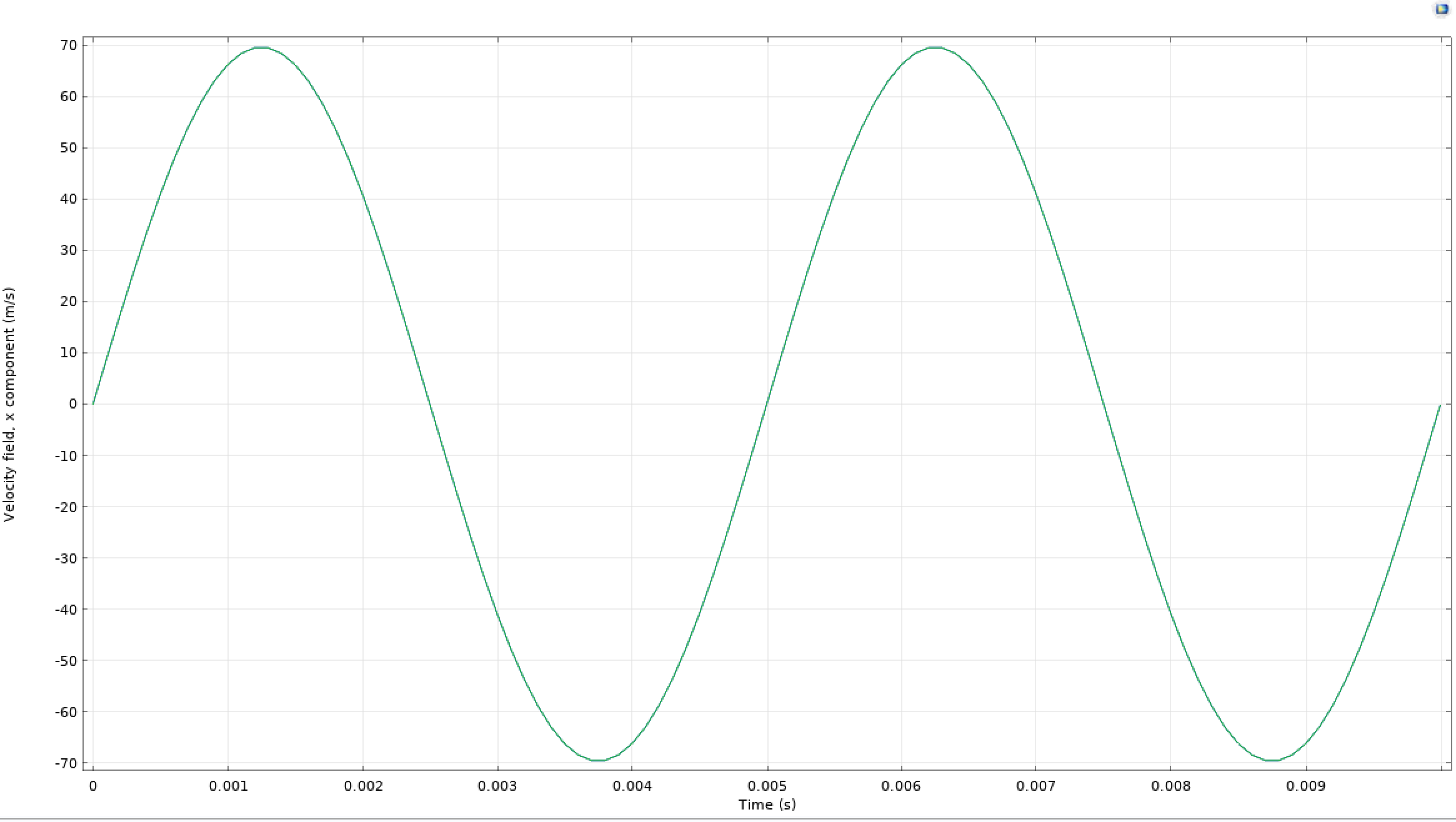The image size is (1456, 822).
Task: Click the curve's starting point at time zero
Action: tap(93, 404)
